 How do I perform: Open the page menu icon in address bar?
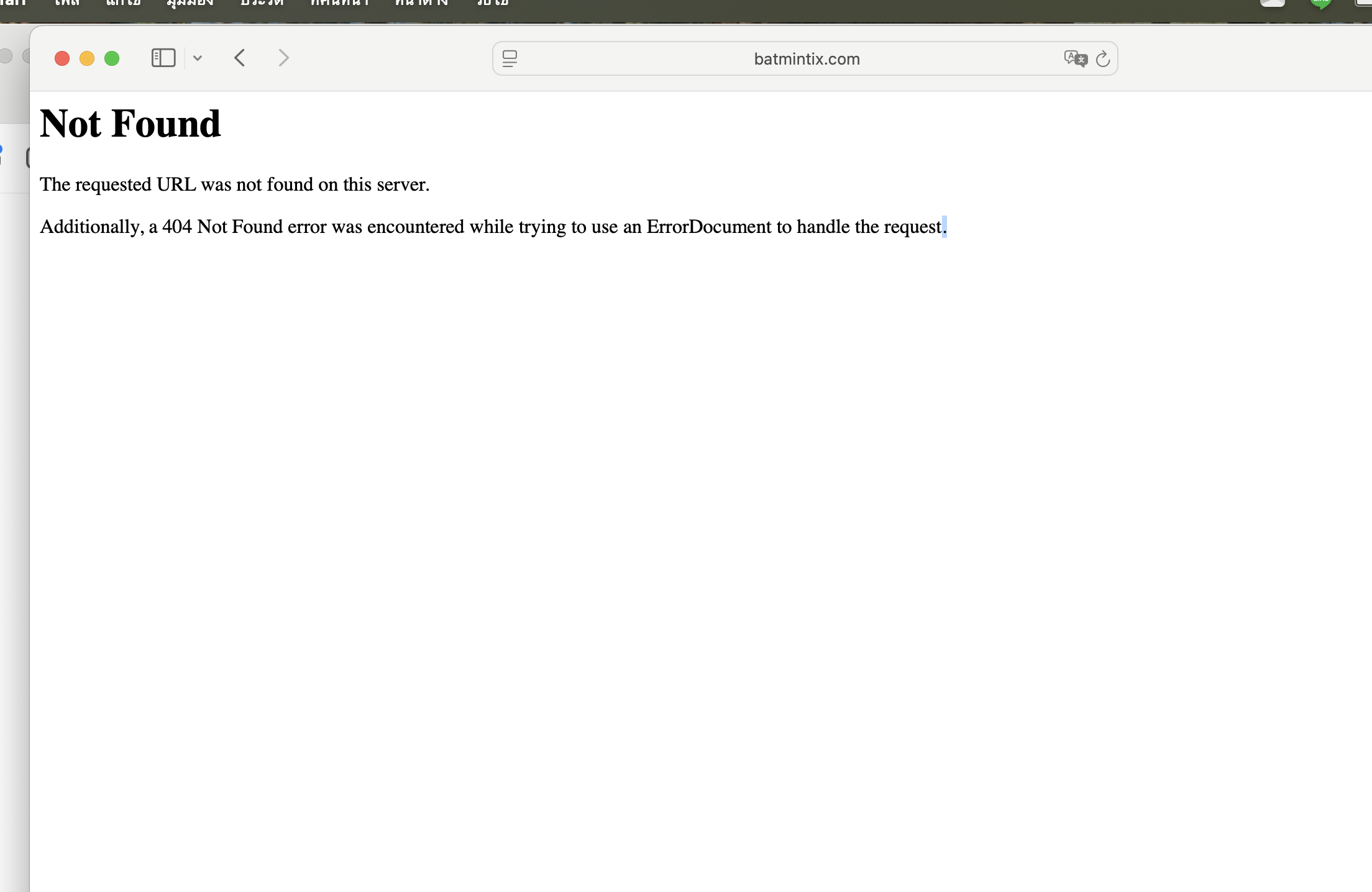[510, 59]
